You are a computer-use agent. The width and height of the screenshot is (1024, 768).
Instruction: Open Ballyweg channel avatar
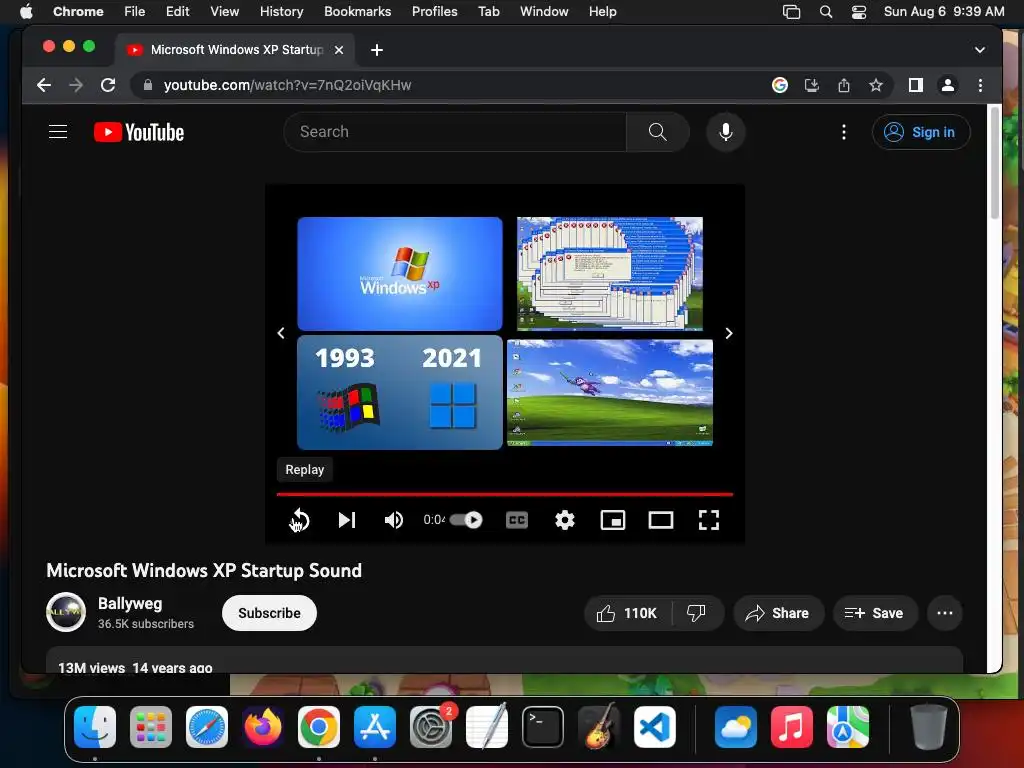[x=66, y=612]
